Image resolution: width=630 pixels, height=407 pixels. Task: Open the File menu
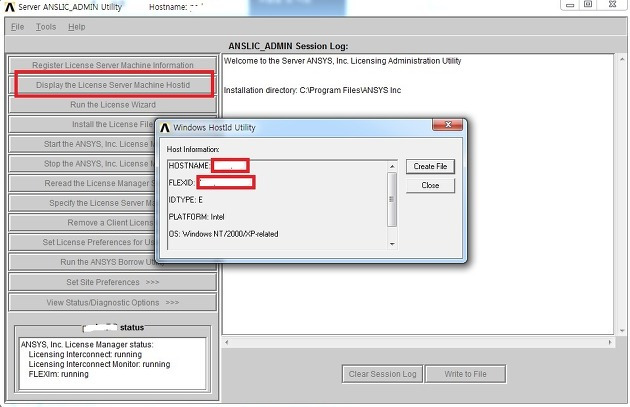pos(17,27)
